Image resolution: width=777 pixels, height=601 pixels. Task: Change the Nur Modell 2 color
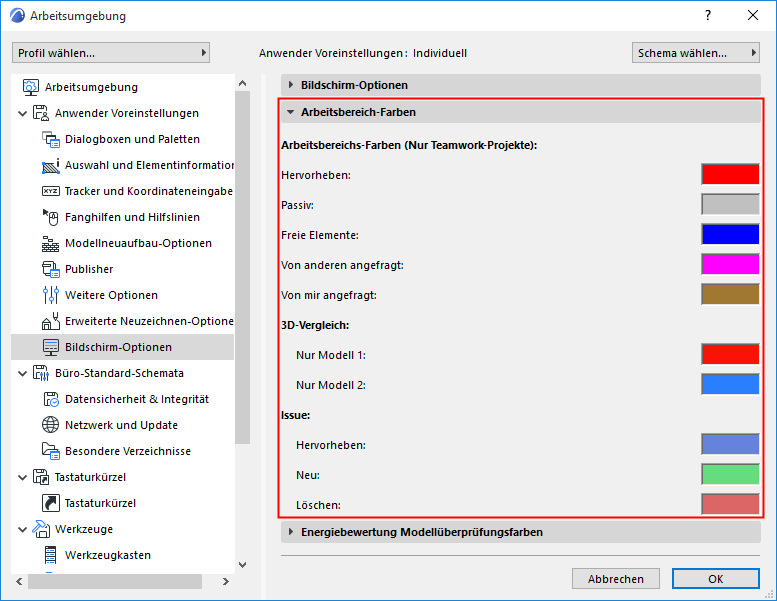730,384
